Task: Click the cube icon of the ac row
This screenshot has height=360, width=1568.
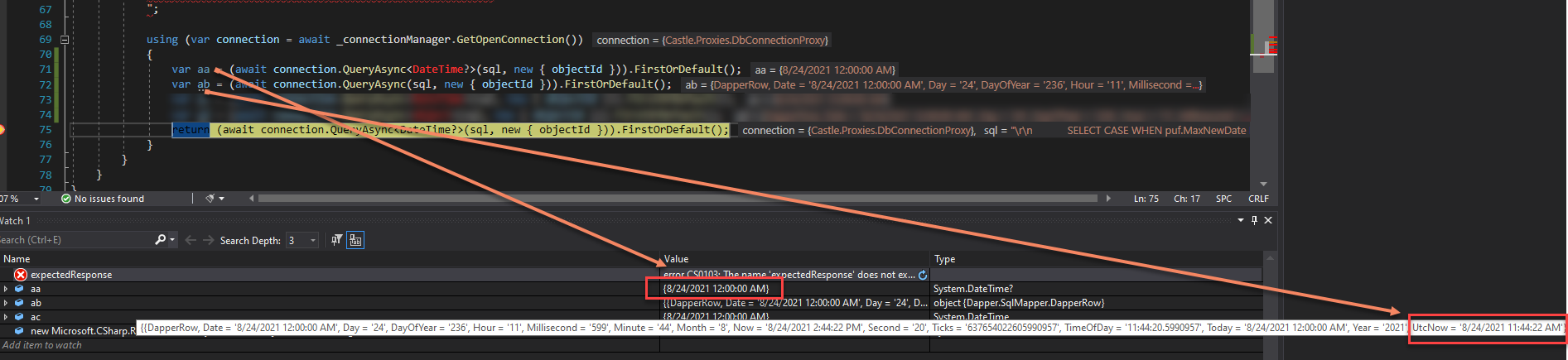Action: coord(19,317)
